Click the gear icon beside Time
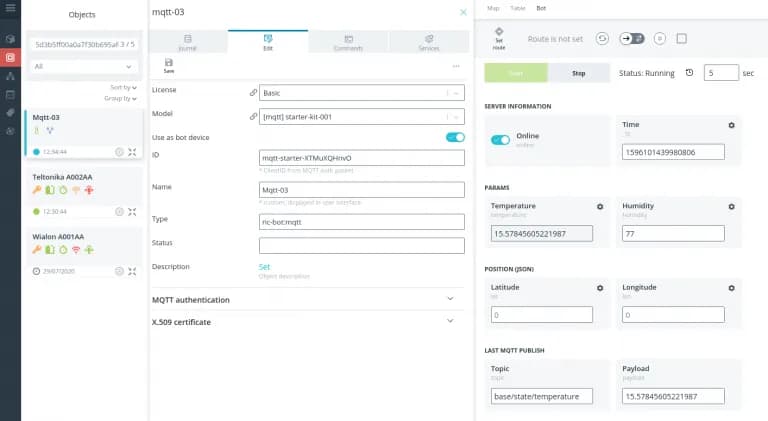This screenshot has height=421, width=768. point(731,125)
